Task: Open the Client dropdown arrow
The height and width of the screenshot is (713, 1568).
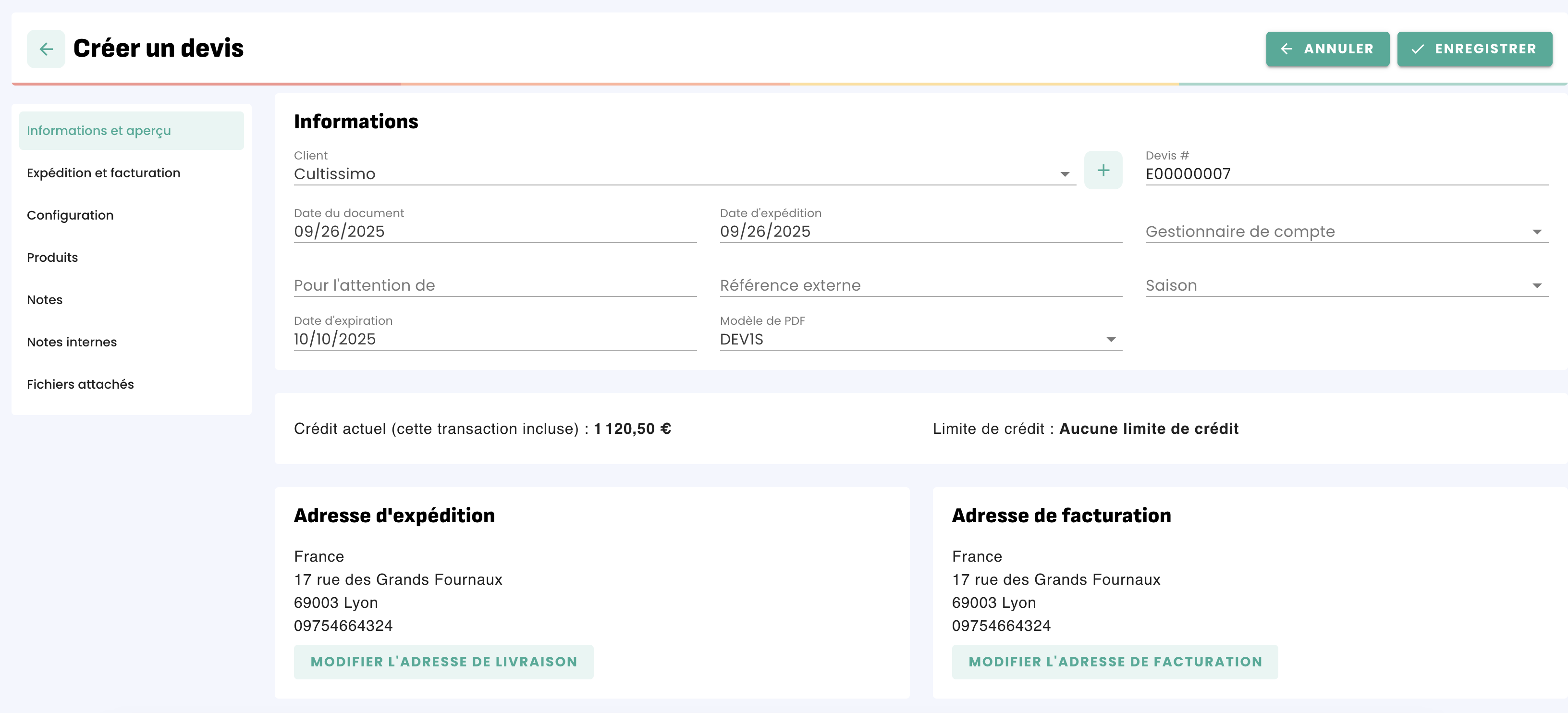Action: coord(1065,174)
